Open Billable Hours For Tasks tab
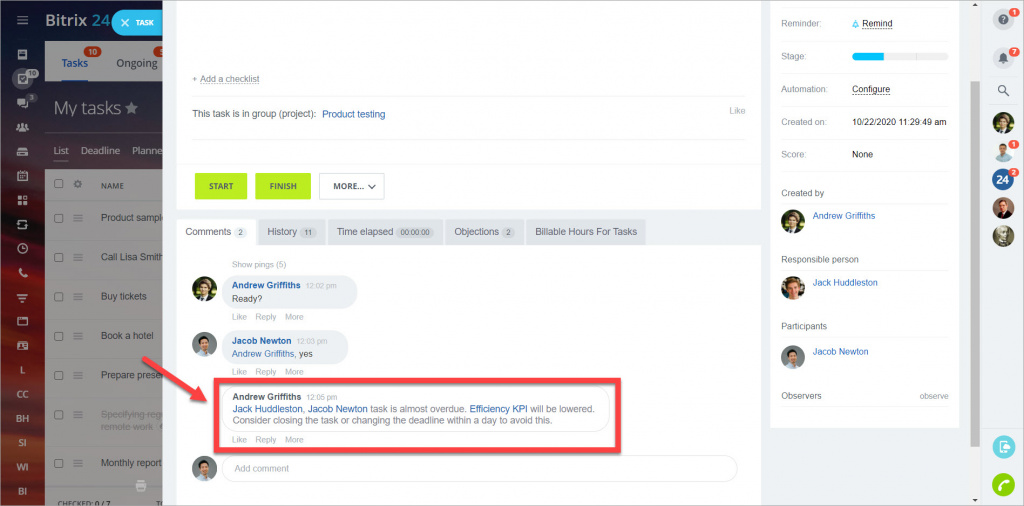The height and width of the screenshot is (506, 1024). (586, 232)
